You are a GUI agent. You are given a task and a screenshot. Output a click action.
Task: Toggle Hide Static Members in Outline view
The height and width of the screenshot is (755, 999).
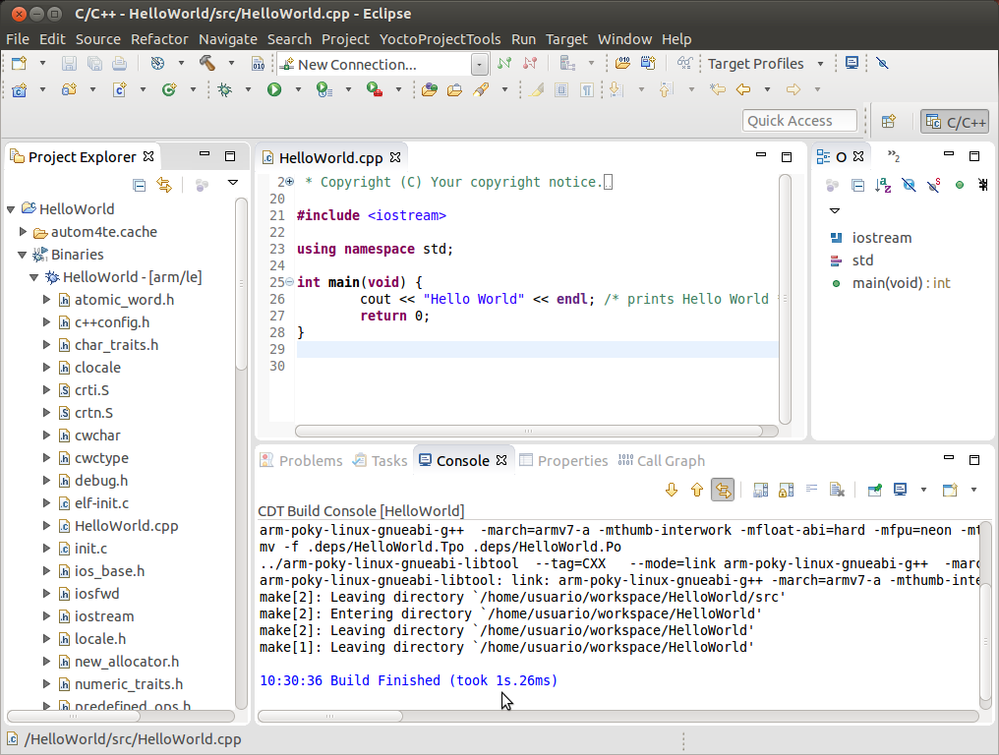(x=933, y=184)
